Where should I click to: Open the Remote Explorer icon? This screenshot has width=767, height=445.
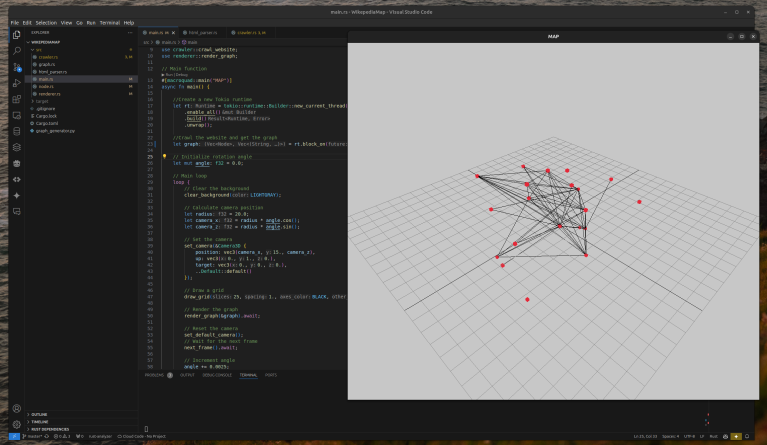17,115
